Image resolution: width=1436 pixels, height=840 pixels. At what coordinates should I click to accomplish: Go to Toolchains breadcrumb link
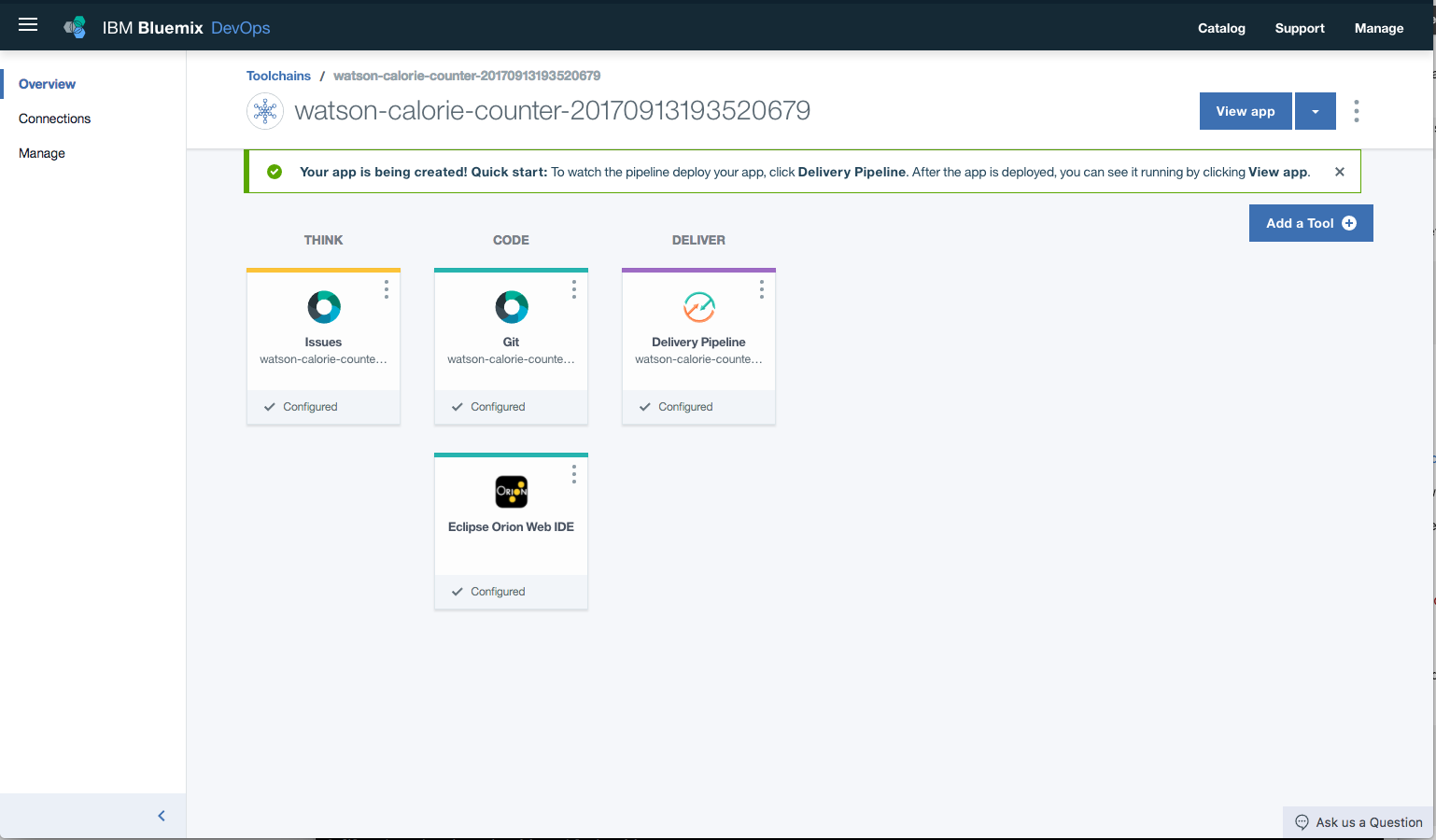(x=278, y=76)
